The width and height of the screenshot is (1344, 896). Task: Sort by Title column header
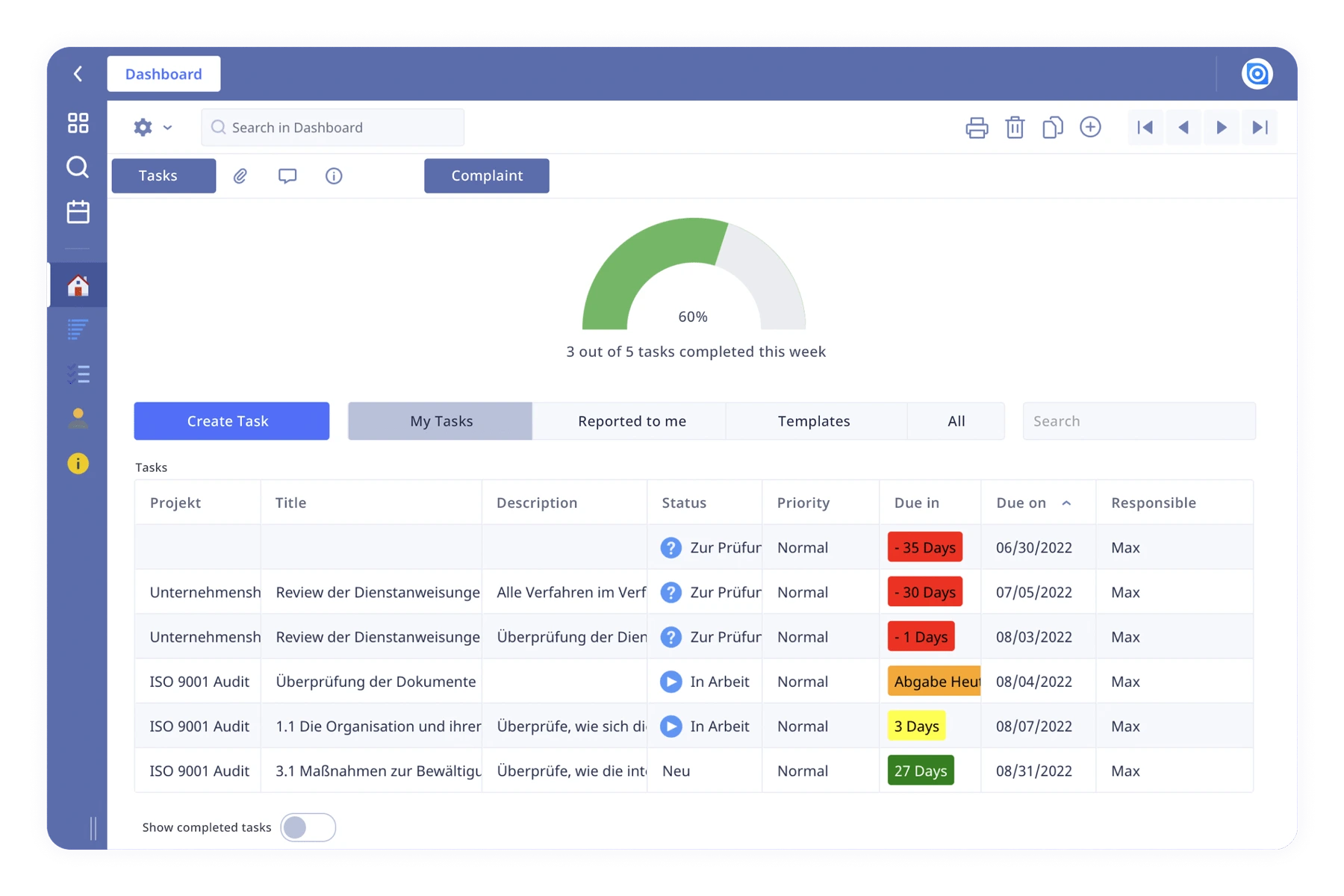coord(371,503)
